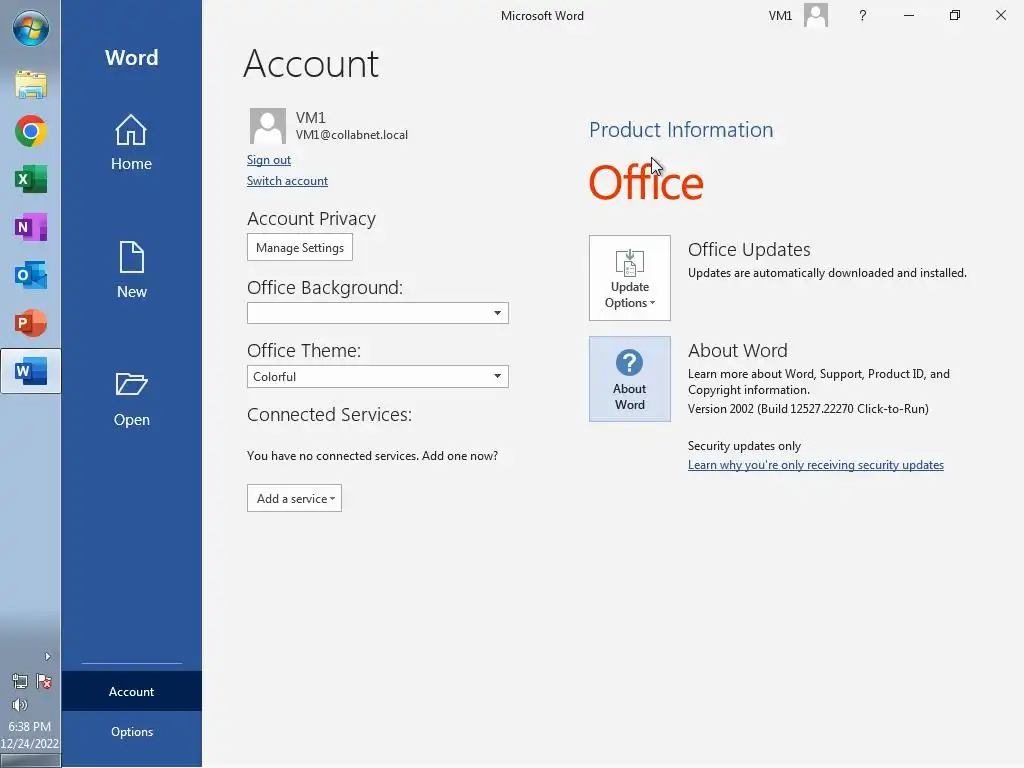Click the Office Updates heading
This screenshot has width=1024, height=768.
[749, 249]
